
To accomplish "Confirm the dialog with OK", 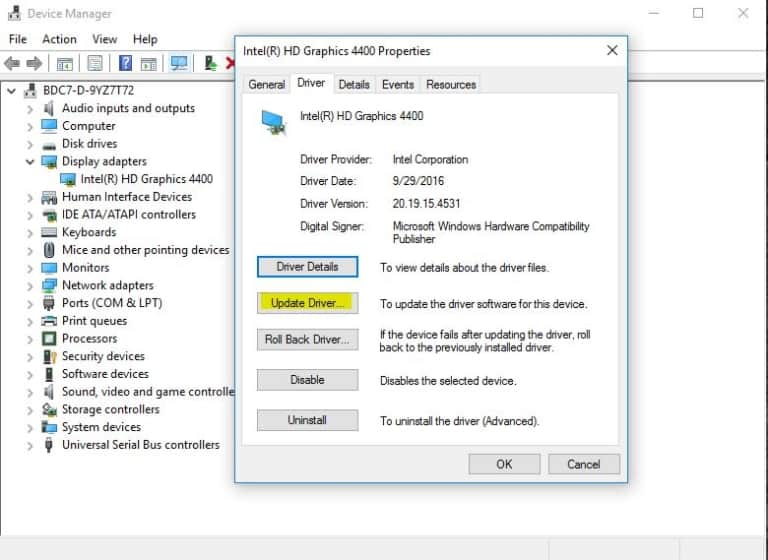I will click(504, 464).
